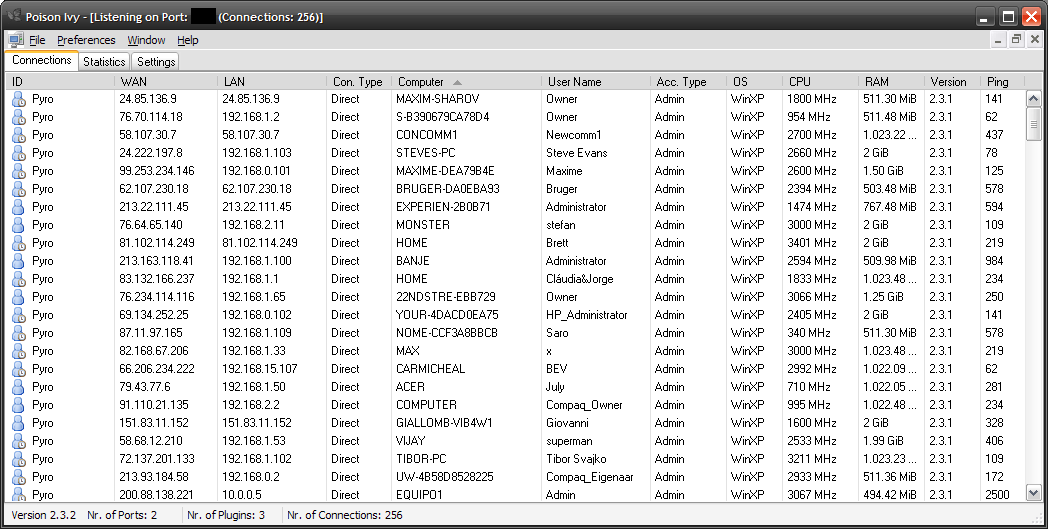1048x529 pixels.
Task: Click Version 2.3.2 in status bar
Action: click(x=44, y=516)
